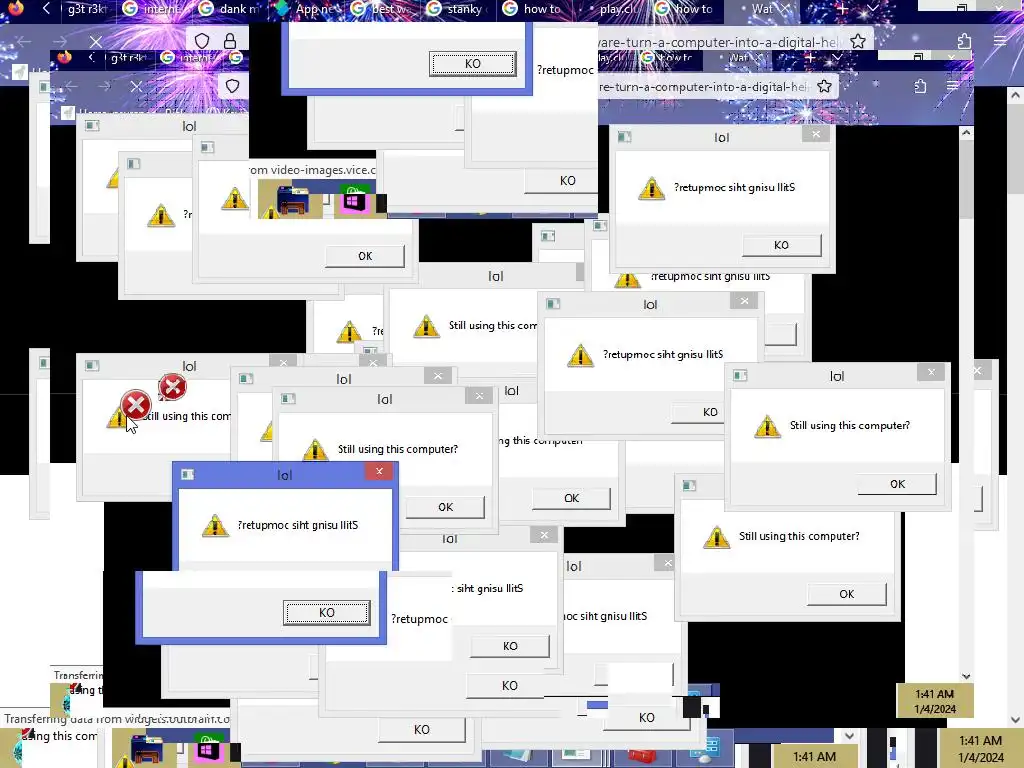Open hamburger menu in second Firefox window
Screen dimensions: 1024x768
pyautogui.click(x=953, y=86)
